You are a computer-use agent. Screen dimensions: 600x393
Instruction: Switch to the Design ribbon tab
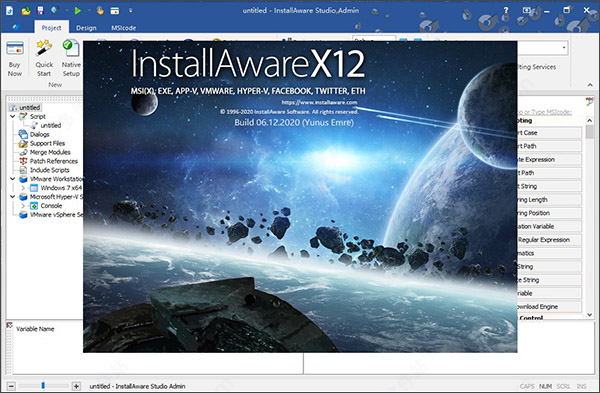(x=86, y=28)
